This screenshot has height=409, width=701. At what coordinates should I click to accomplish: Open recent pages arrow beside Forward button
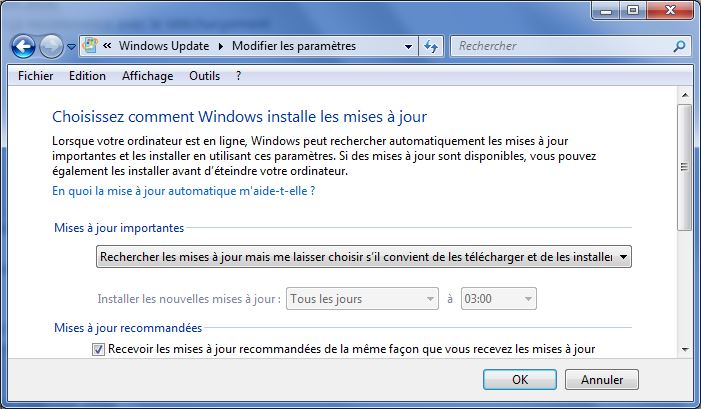tap(71, 46)
